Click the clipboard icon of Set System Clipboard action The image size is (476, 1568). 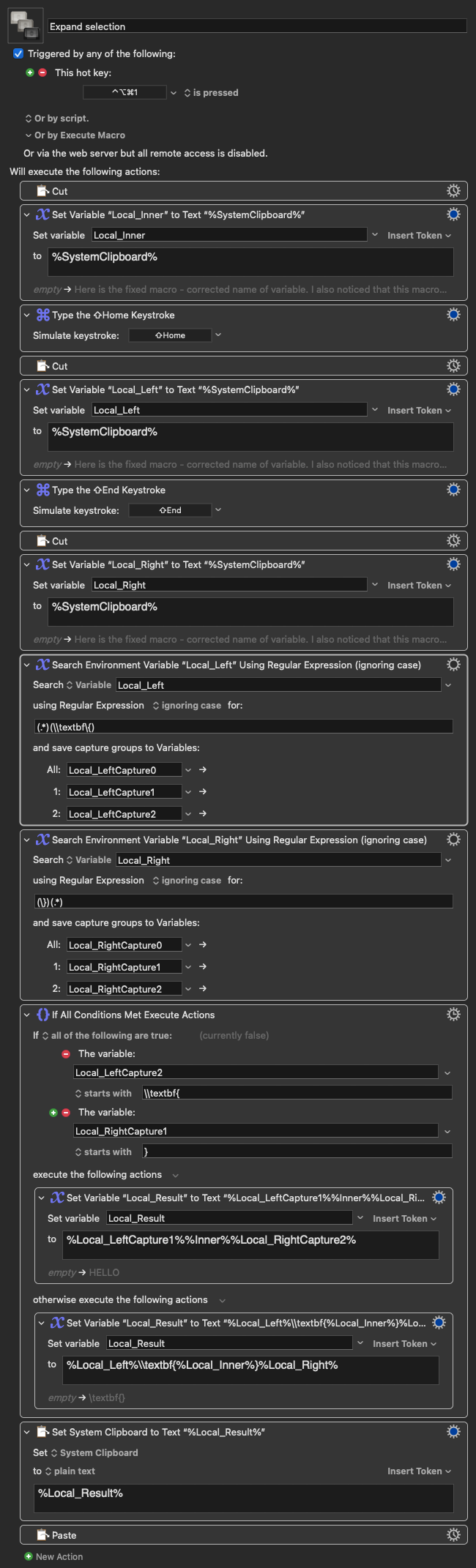tap(43, 1432)
